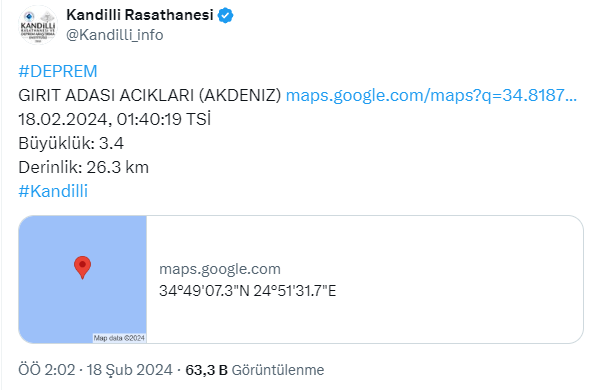Click the blue verified badge icon
Image resolution: width=597 pixels, height=390 pixels.
tap(225, 16)
